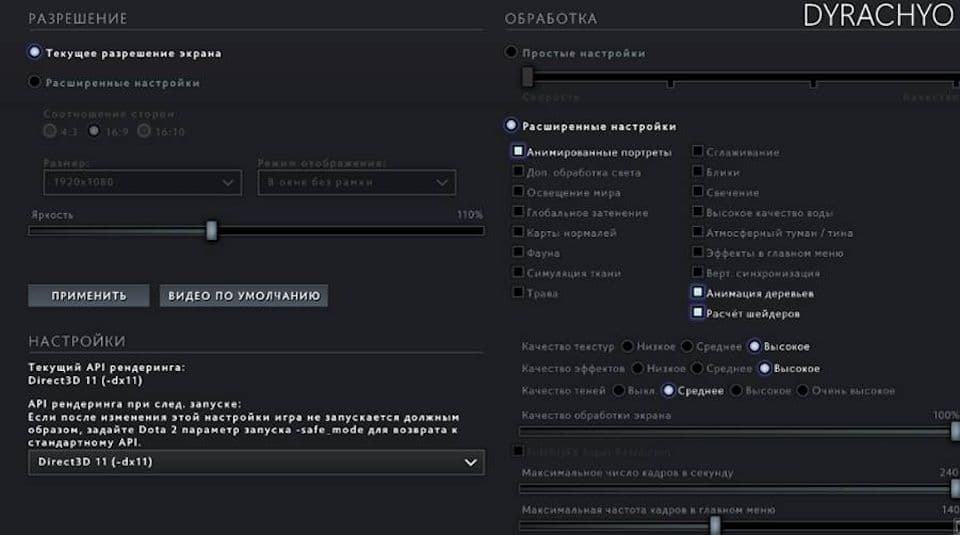Disable the "Анимированные портреты" checkbox
Image resolution: width=960 pixels, height=535 pixels.
tap(518, 152)
